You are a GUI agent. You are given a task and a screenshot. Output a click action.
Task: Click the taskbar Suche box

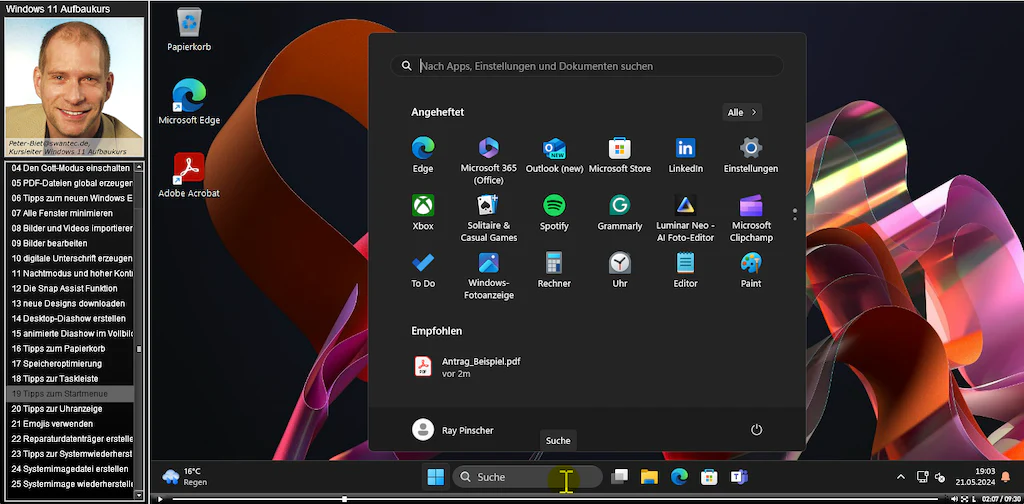527,477
